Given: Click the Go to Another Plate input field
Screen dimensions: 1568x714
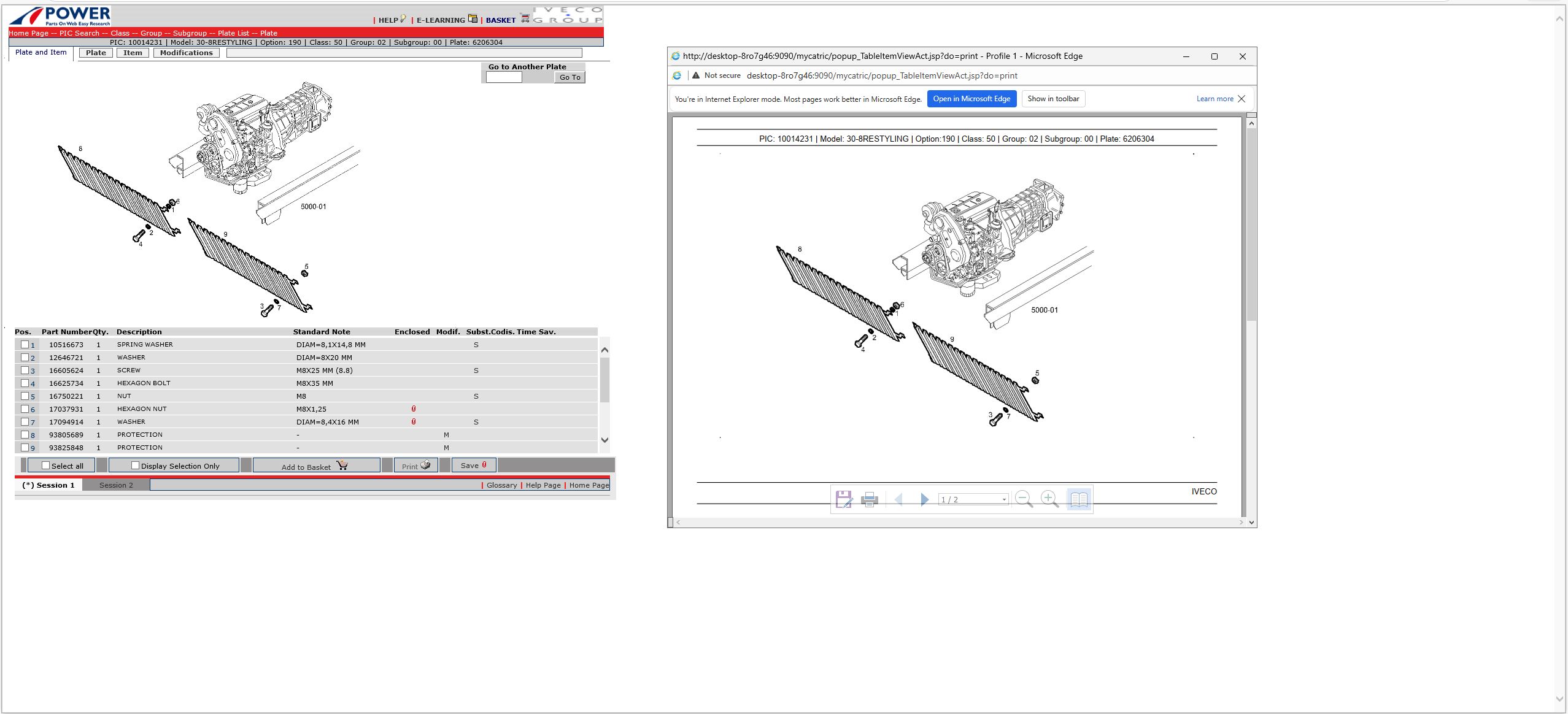Looking at the screenshot, I should point(504,77).
